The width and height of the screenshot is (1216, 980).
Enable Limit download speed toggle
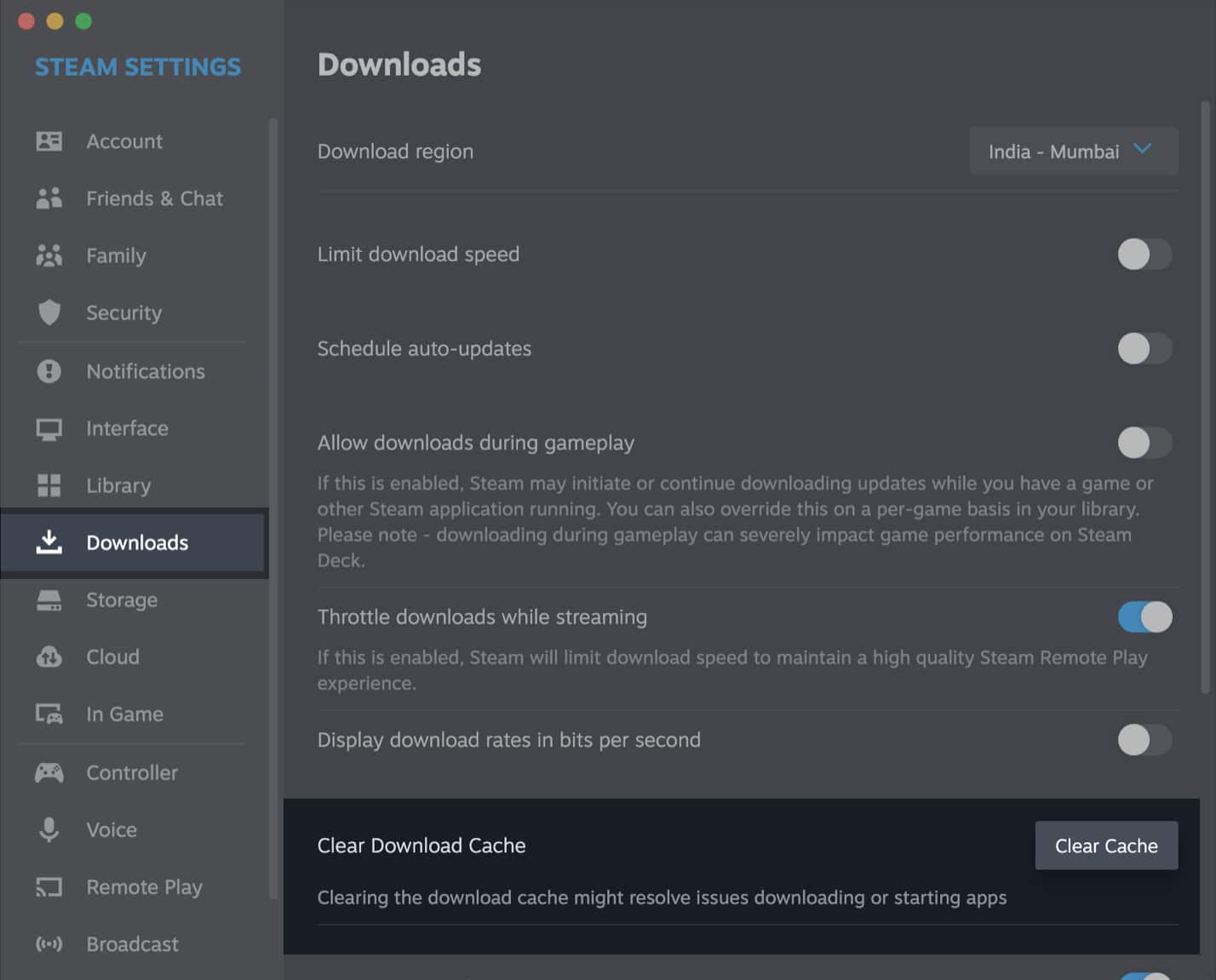pos(1144,254)
